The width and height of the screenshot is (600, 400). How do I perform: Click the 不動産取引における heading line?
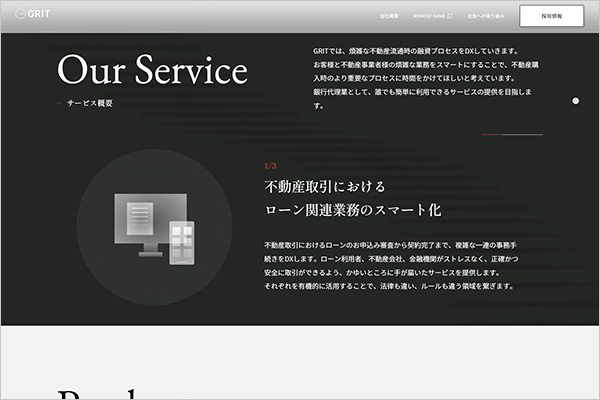pyautogui.click(x=324, y=187)
